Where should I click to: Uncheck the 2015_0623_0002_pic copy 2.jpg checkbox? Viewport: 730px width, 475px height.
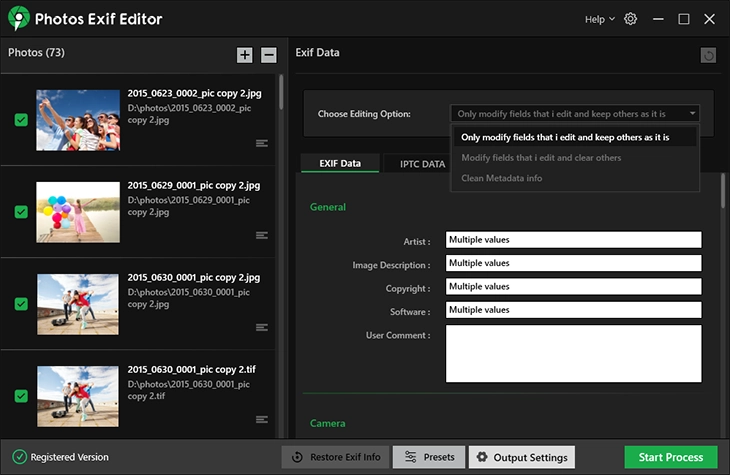[x=21, y=120]
